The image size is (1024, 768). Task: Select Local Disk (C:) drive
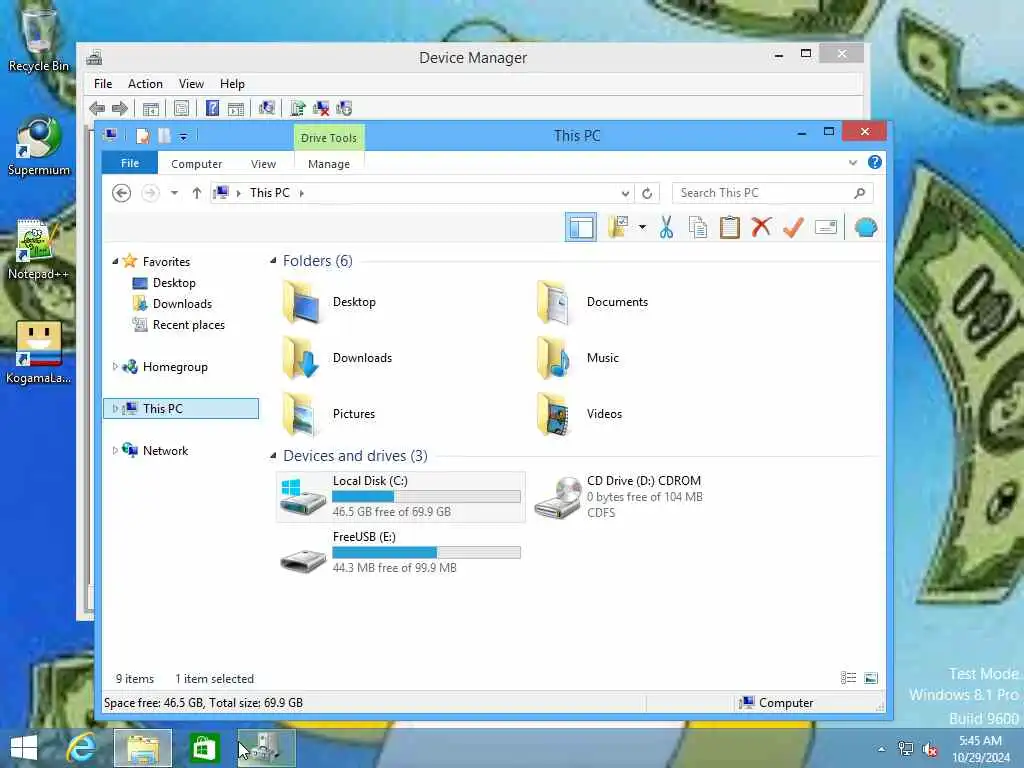tap(401, 496)
